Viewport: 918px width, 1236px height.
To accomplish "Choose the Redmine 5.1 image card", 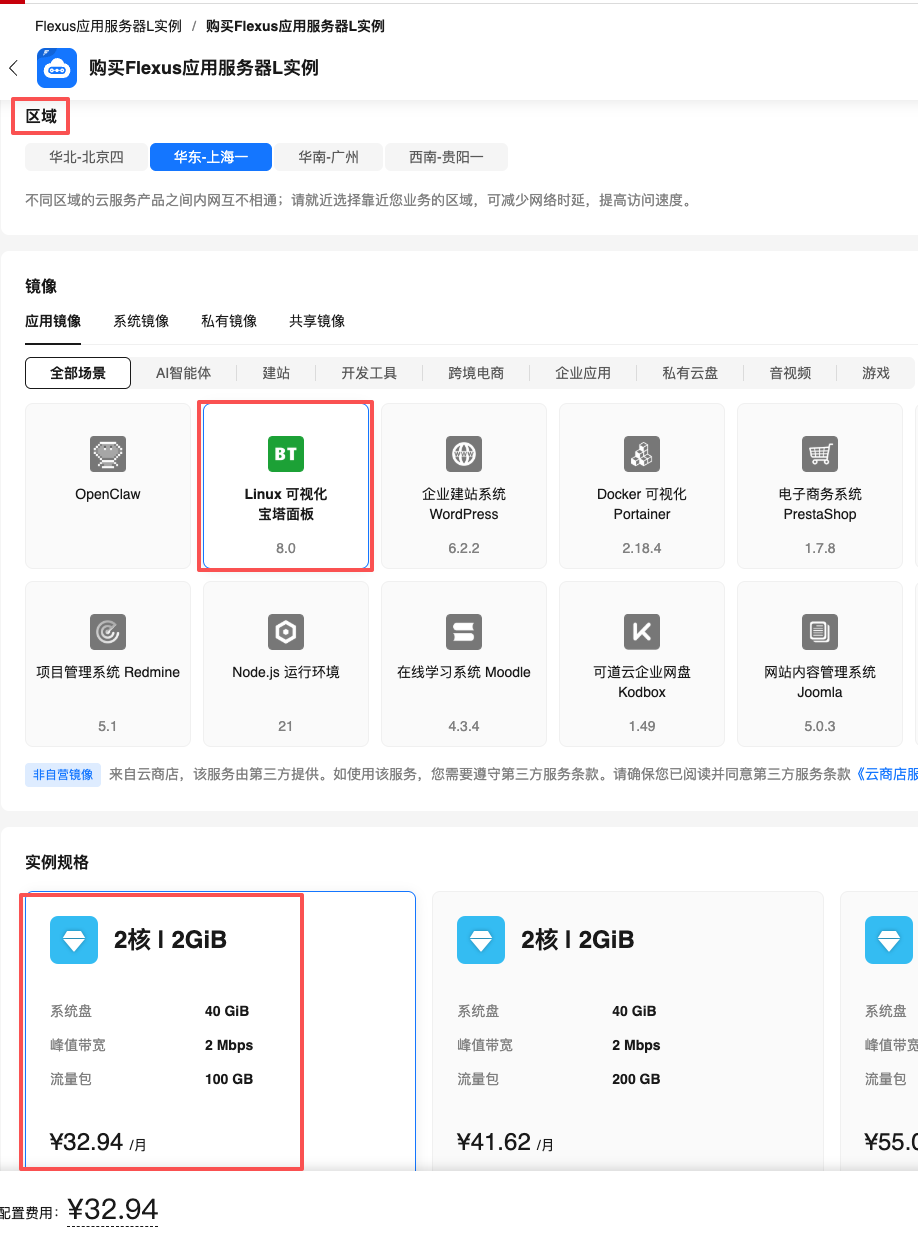I will tap(107, 664).
